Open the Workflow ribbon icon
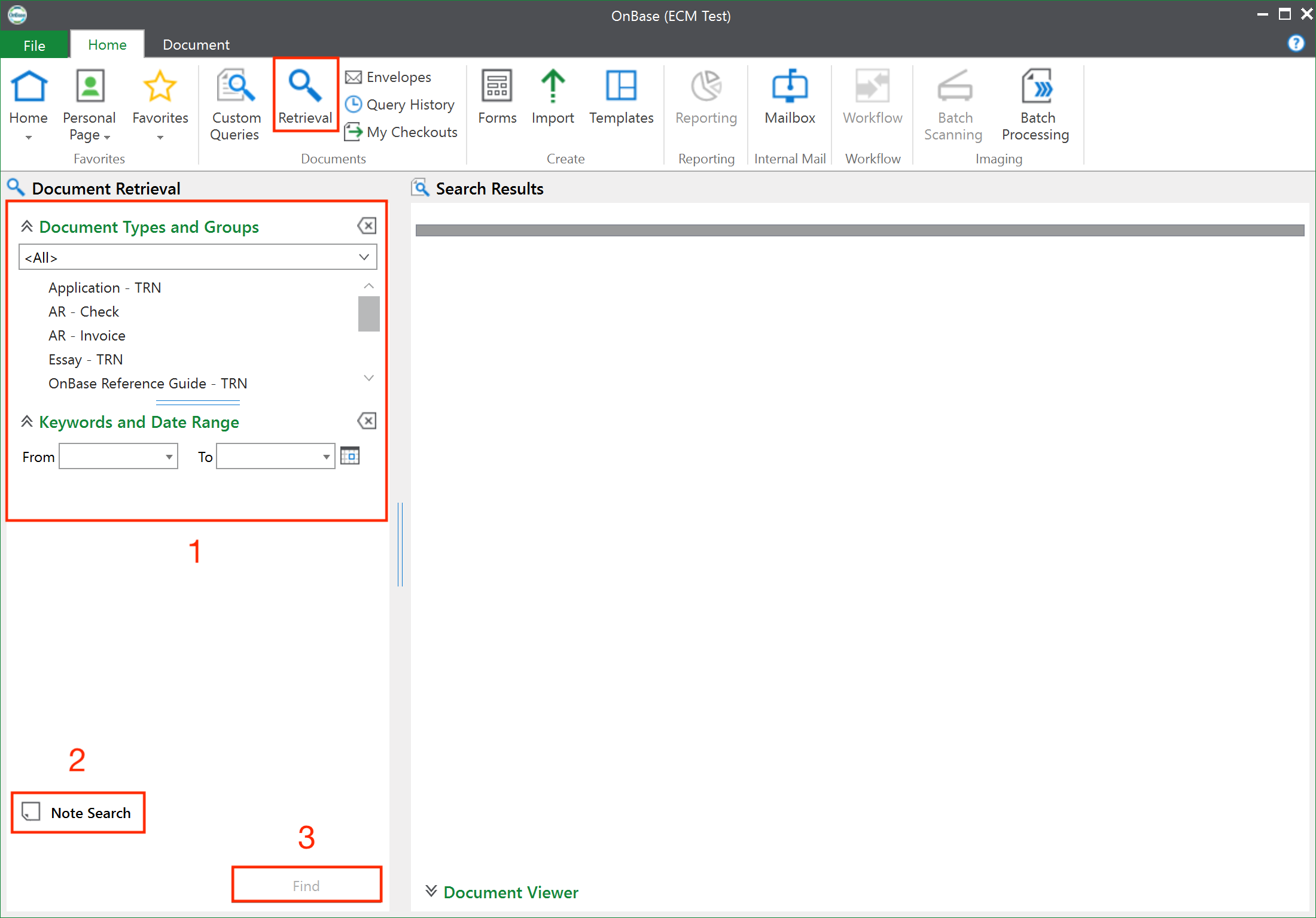Viewport: 1316px width, 918px height. click(x=873, y=86)
